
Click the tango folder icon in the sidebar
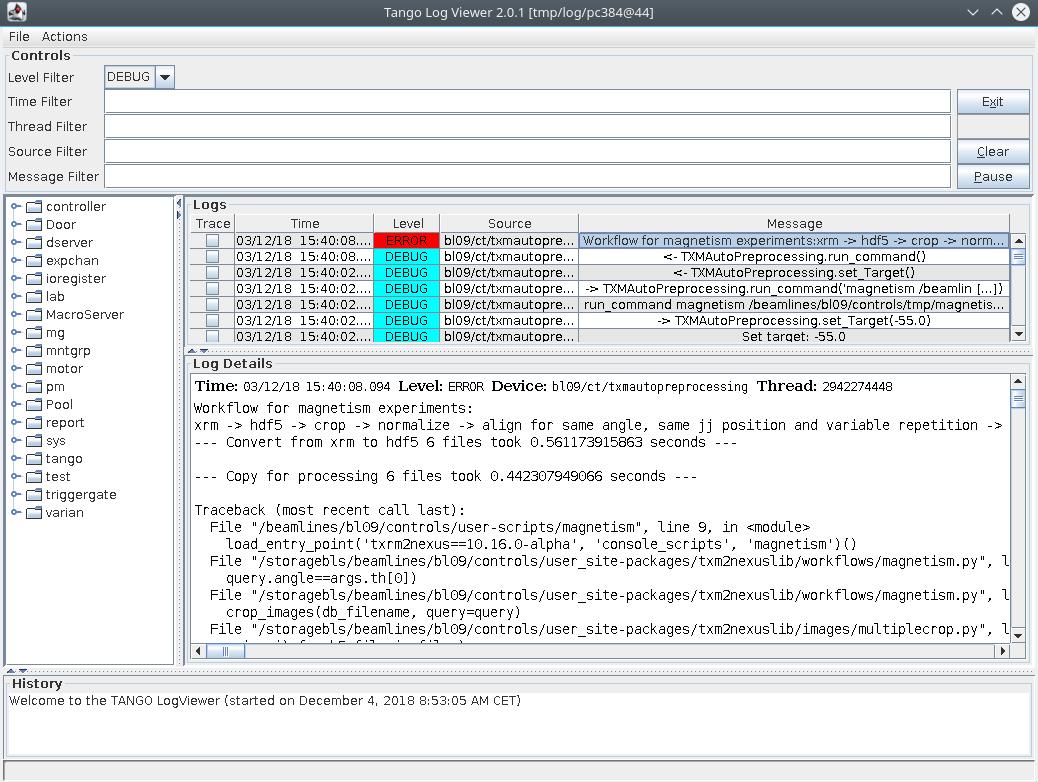[x=33, y=458]
